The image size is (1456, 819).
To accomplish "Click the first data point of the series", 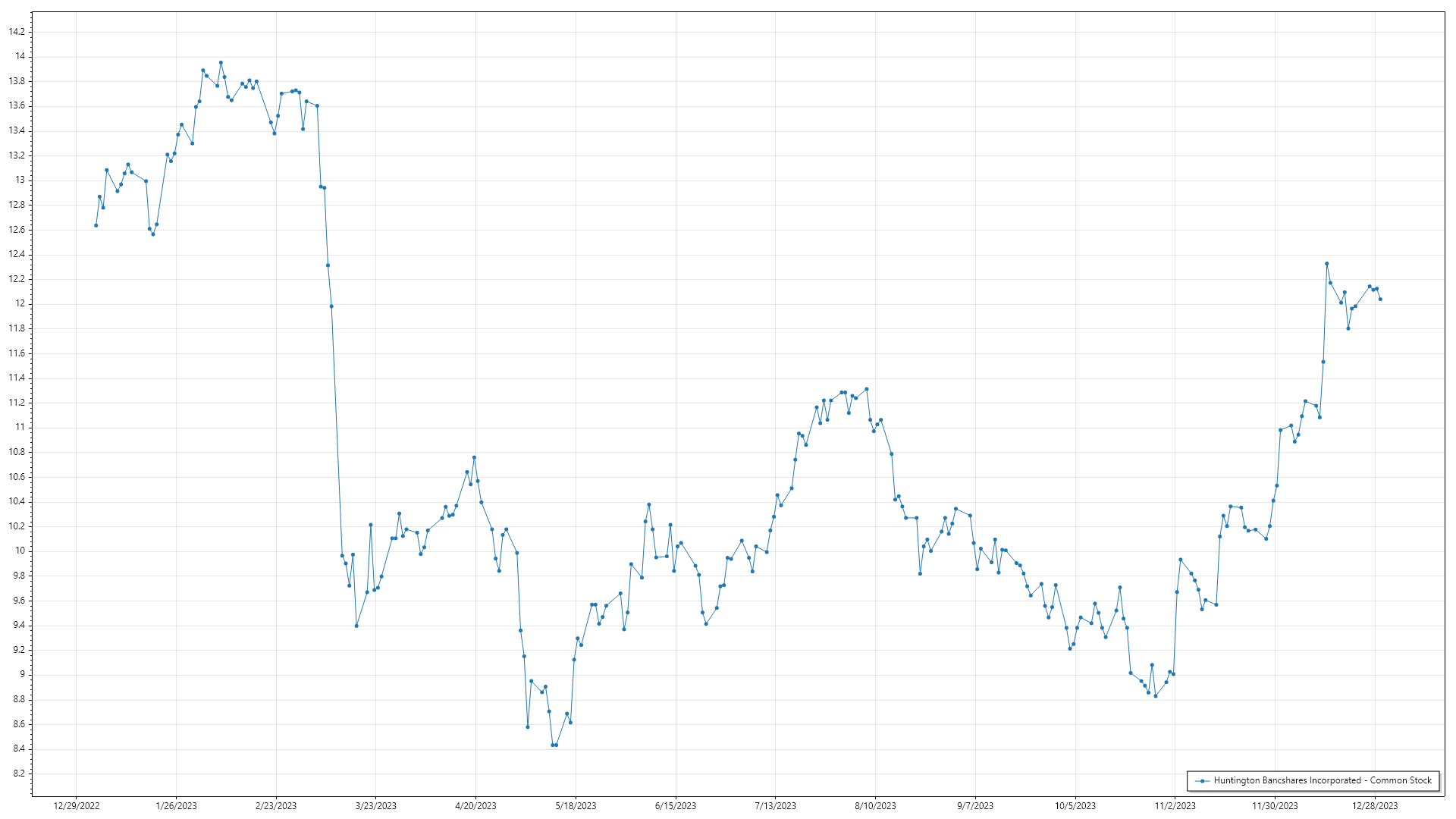I will pyautogui.click(x=96, y=225).
